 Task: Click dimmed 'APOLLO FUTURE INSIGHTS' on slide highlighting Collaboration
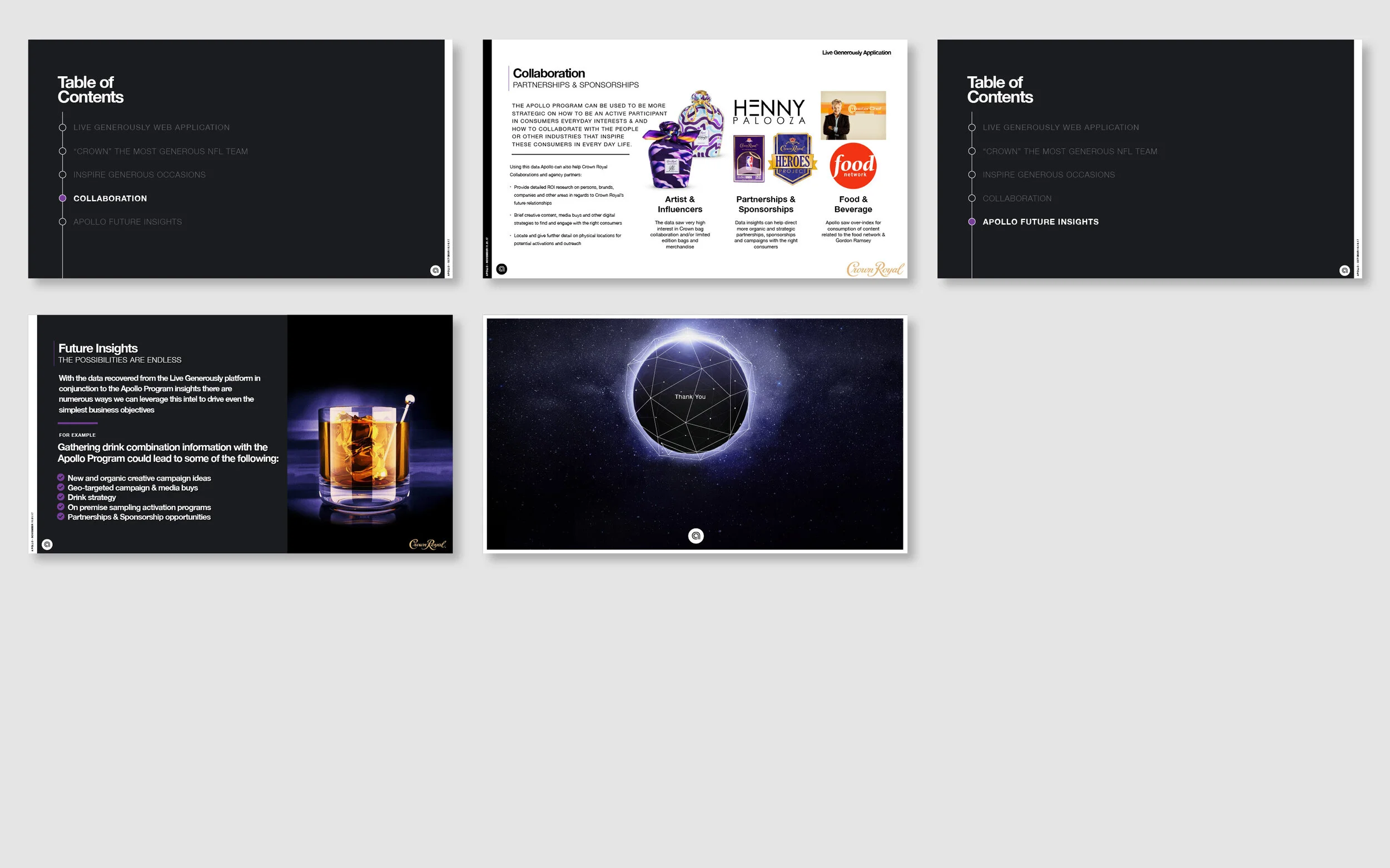pos(127,222)
